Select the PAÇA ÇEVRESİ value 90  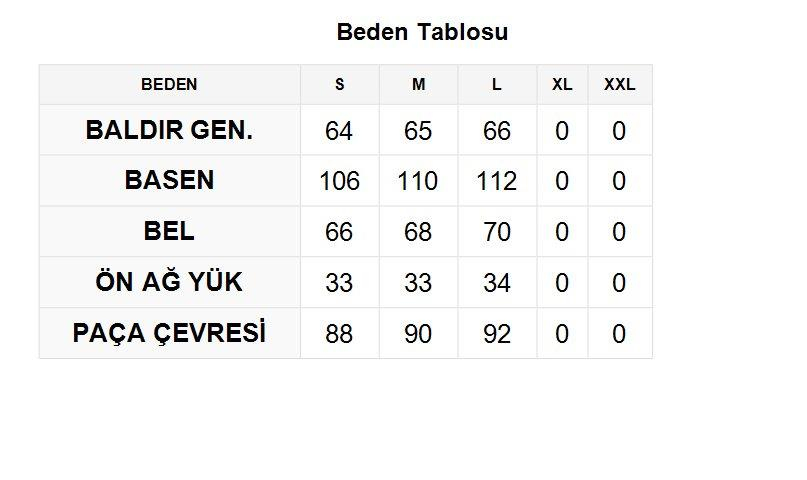pyautogui.click(x=418, y=334)
